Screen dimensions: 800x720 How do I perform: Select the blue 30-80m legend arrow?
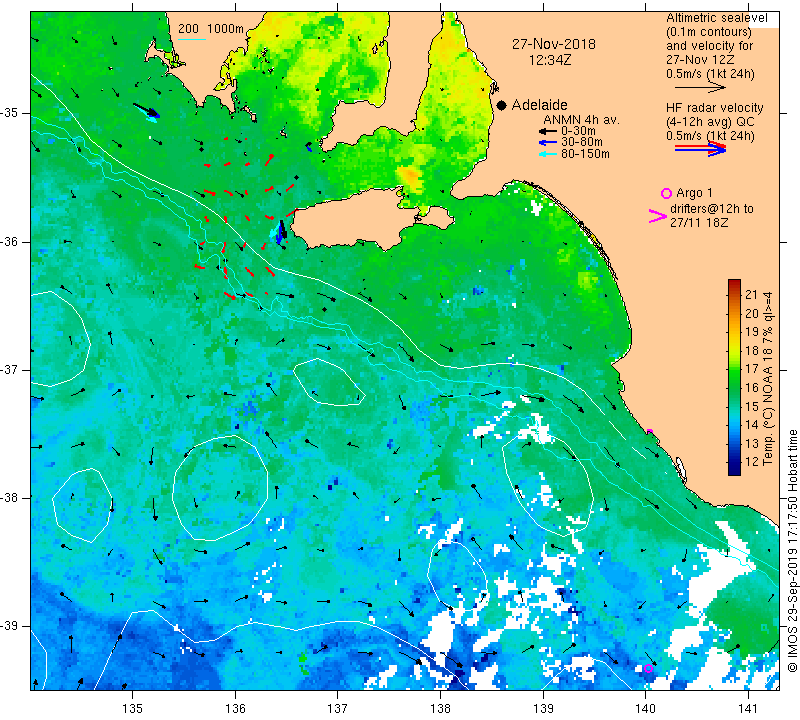(x=548, y=142)
